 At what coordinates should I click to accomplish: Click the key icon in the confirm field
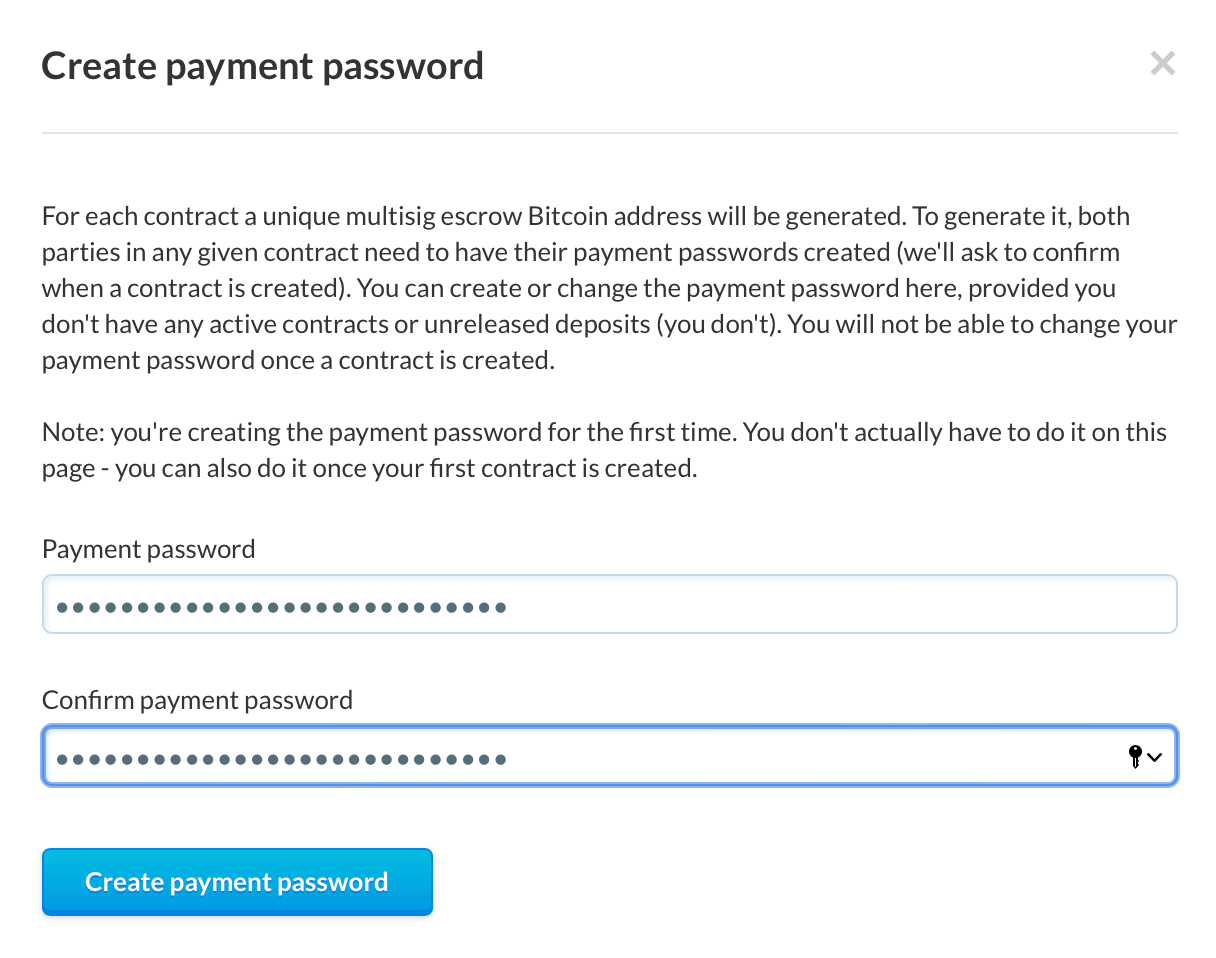point(1135,757)
